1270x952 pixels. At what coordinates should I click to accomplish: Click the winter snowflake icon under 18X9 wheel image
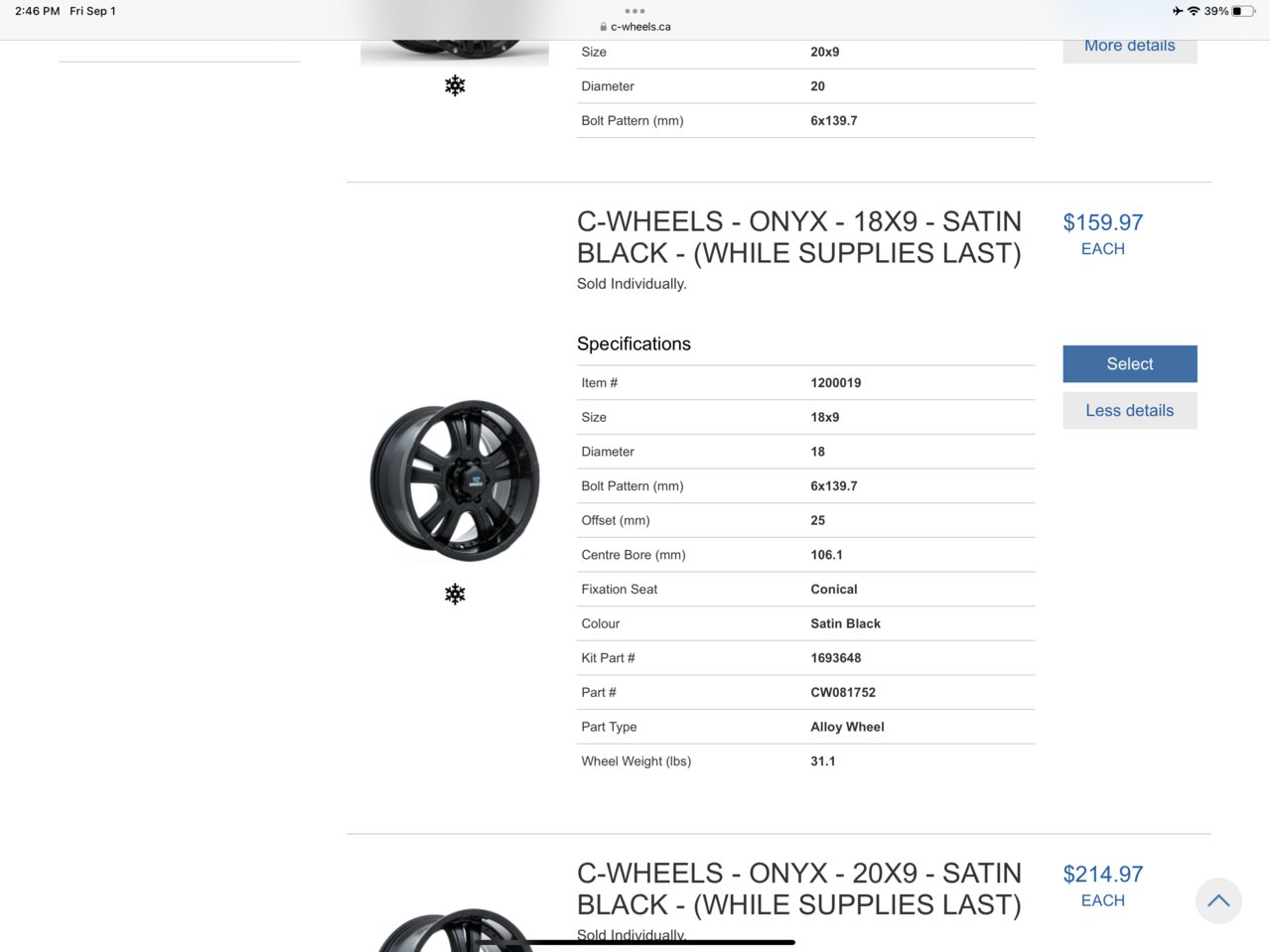click(455, 594)
